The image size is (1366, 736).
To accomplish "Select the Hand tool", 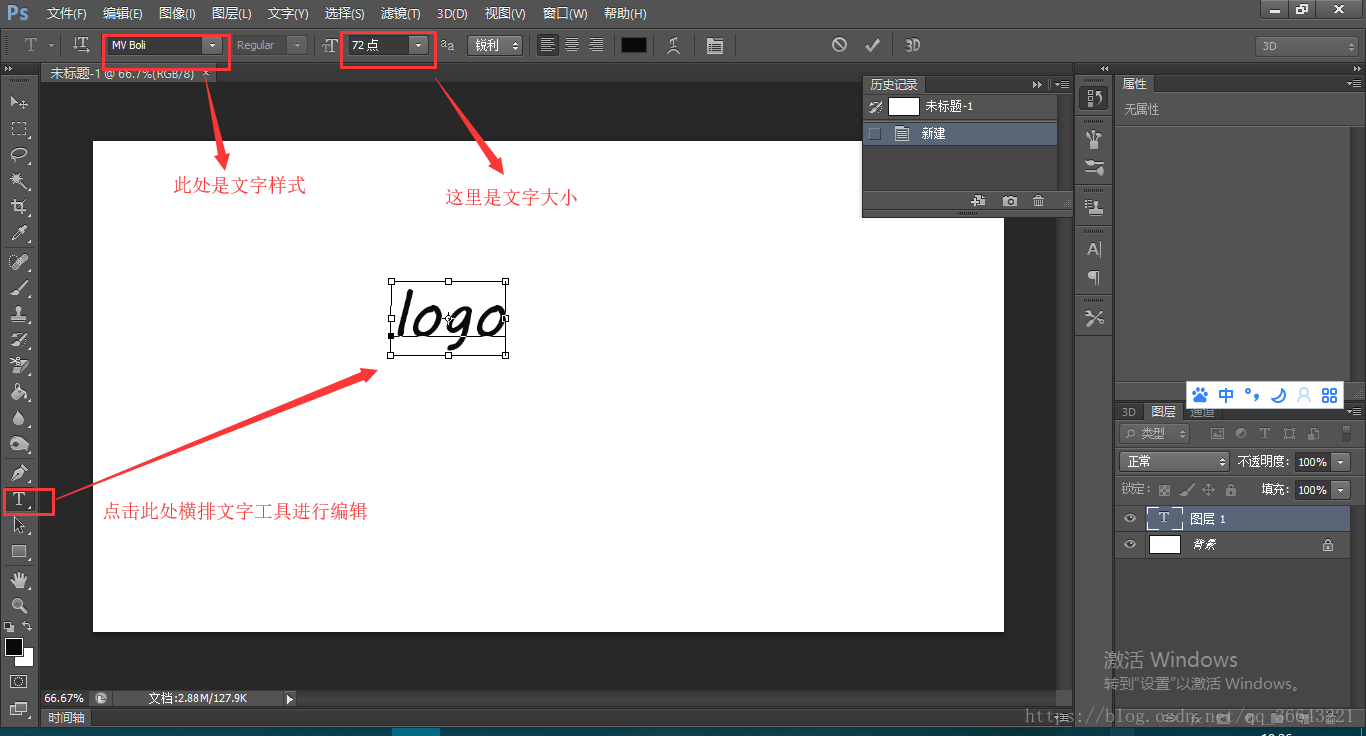I will (x=19, y=579).
